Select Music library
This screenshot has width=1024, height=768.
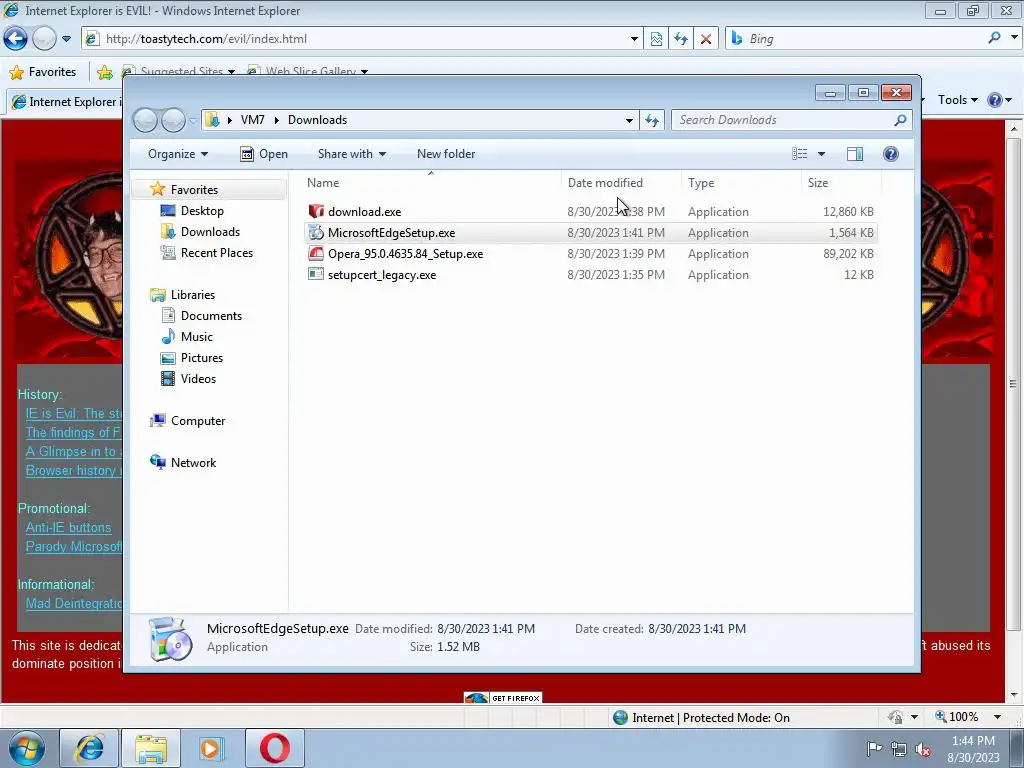197,336
